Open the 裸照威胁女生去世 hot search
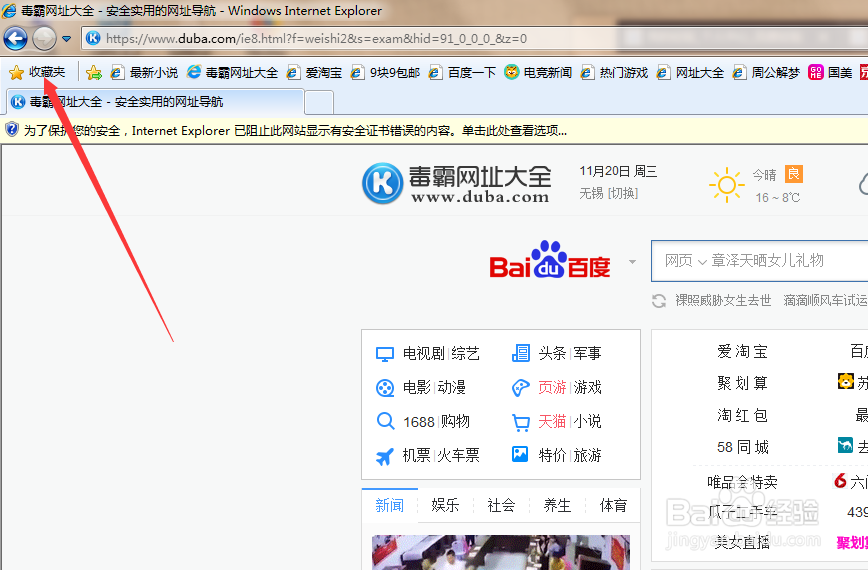The image size is (868, 570). click(x=723, y=300)
